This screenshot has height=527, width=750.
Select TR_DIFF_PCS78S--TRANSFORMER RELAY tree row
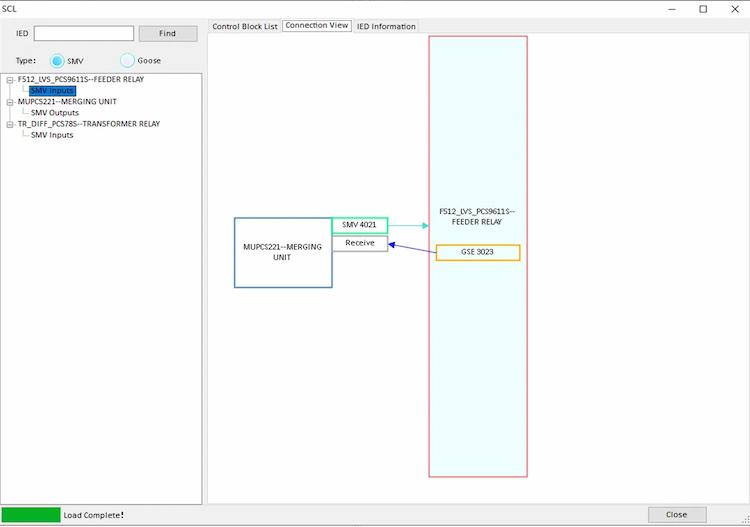[x=89, y=124]
